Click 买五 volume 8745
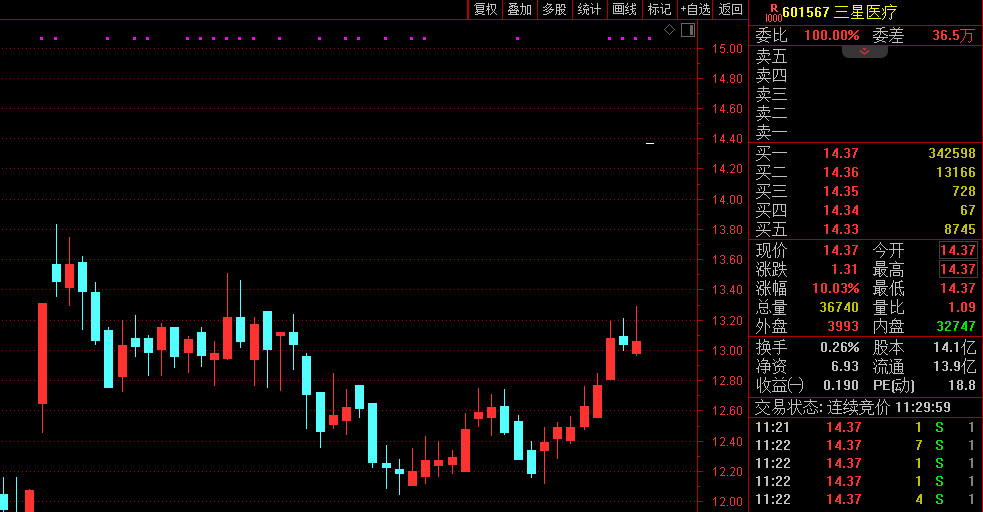This screenshot has width=983, height=512. (960, 229)
